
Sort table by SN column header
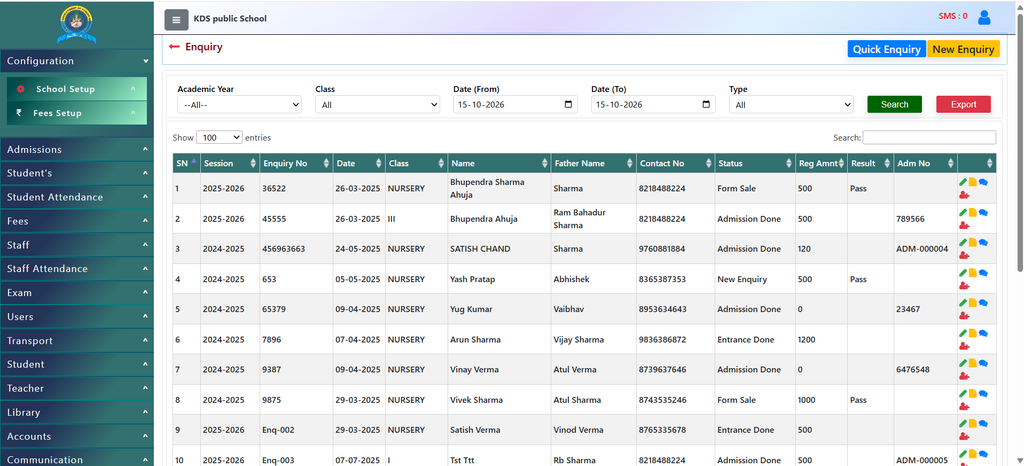point(186,163)
